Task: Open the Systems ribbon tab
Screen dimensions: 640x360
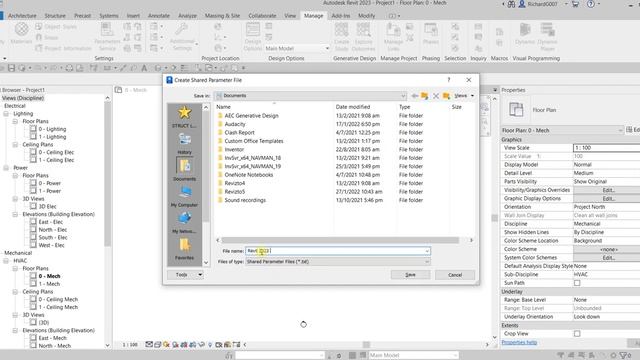Action: [x=109, y=16]
